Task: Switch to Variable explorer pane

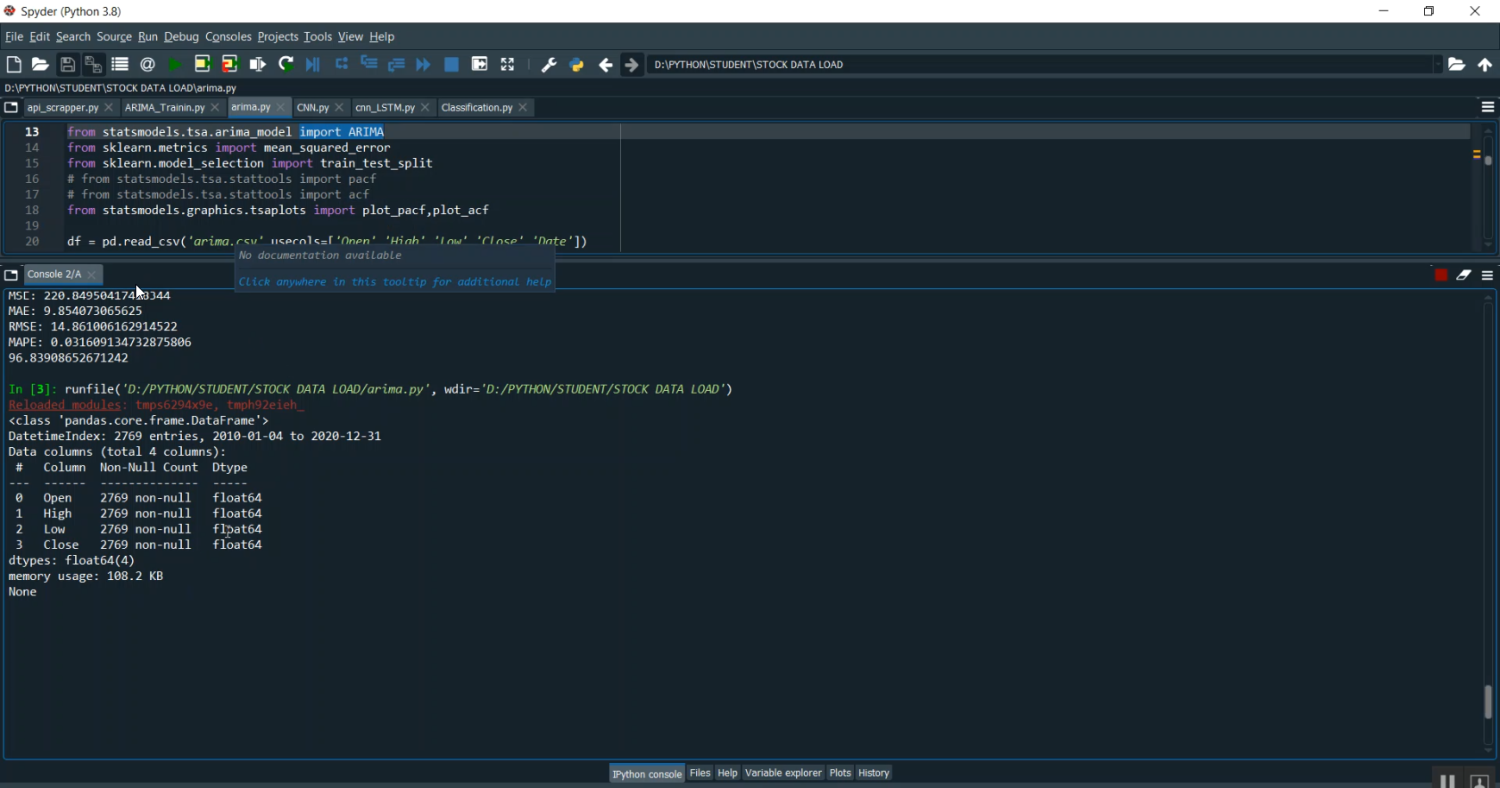Action: click(783, 773)
